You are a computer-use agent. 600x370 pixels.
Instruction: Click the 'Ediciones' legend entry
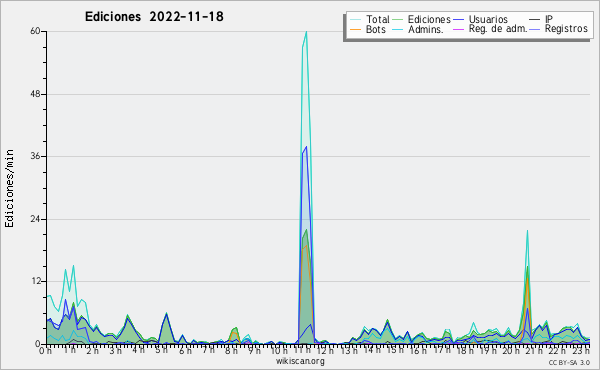(x=429, y=19)
